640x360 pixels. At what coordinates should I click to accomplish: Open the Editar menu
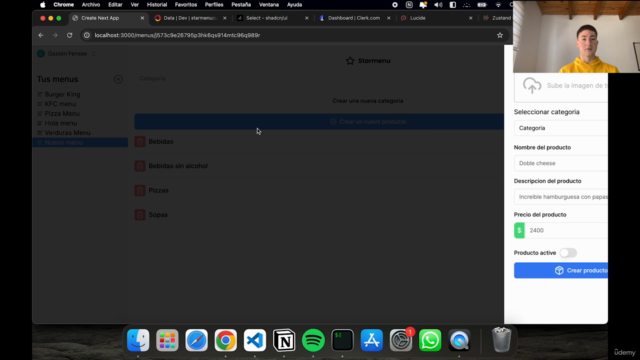tap(115, 5)
